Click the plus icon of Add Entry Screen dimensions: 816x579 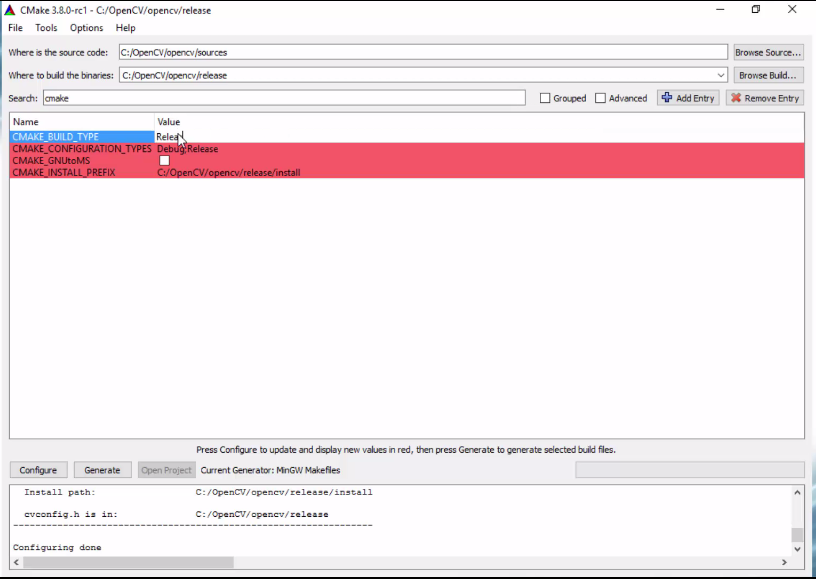coord(667,98)
